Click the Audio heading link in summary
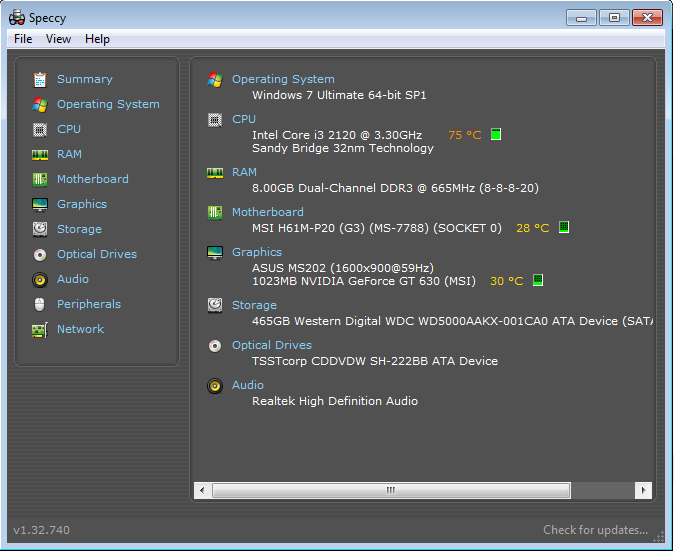The width and height of the screenshot is (674, 555). 248,385
